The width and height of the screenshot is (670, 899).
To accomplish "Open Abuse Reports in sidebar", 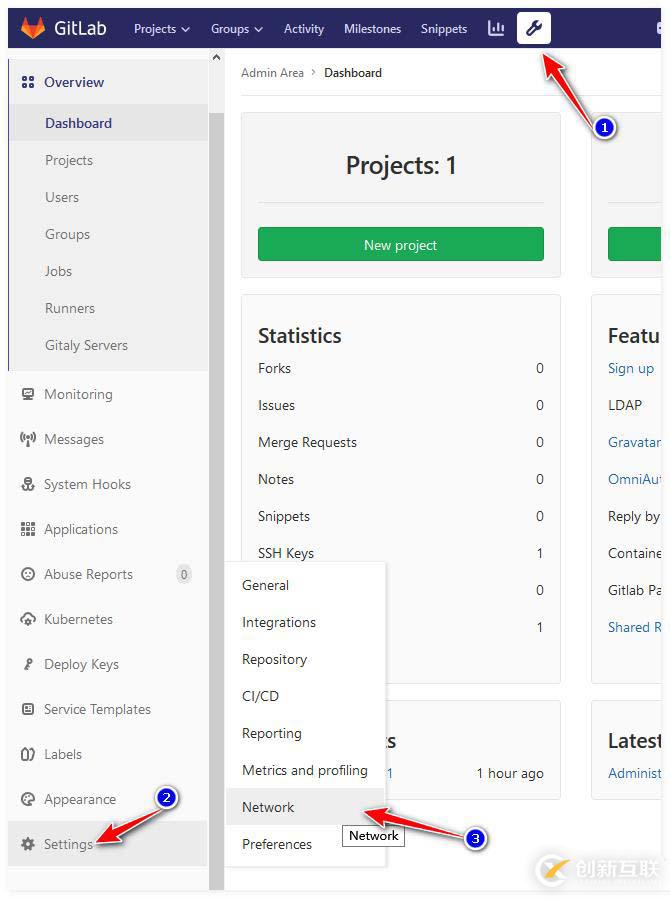I will [88, 574].
